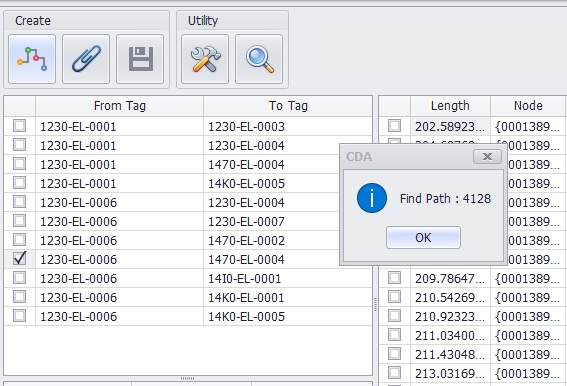This screenshot has width=567, height=386.
Task: Check the box for length 211.03400 row
Action: tap(395, 335)
